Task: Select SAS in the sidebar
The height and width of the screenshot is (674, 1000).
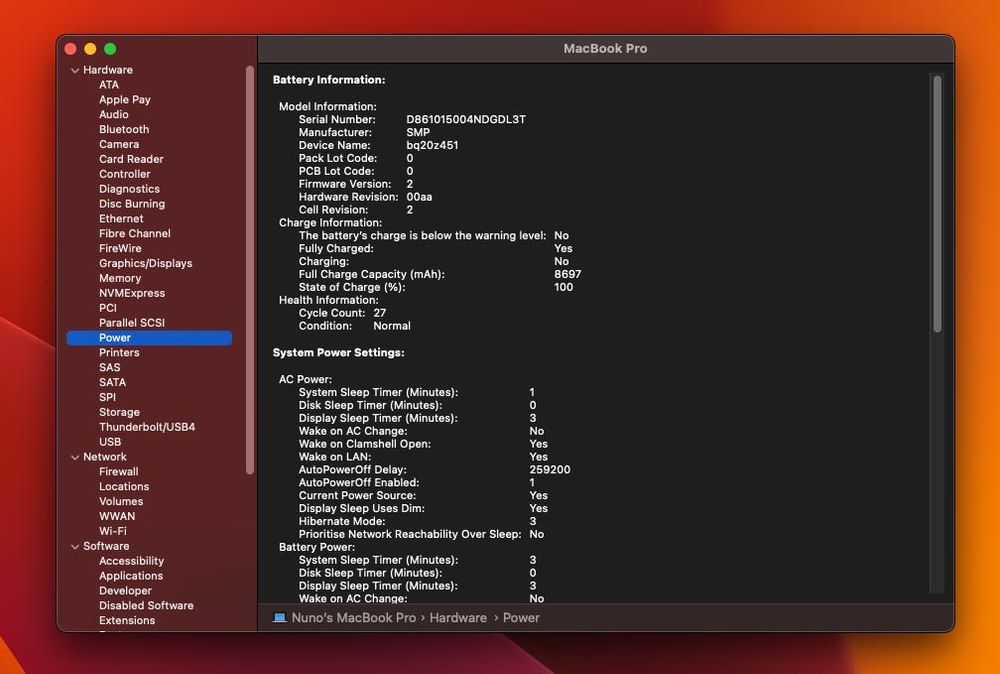Action: pos(110,367)
